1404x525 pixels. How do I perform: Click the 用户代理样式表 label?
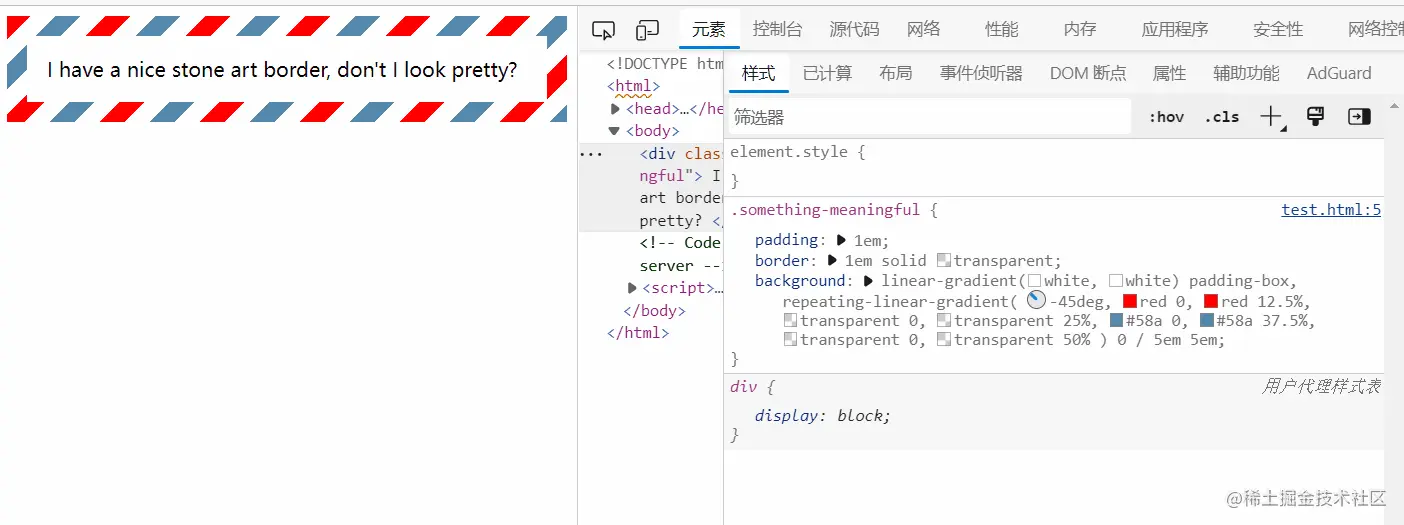(1321, 386)
